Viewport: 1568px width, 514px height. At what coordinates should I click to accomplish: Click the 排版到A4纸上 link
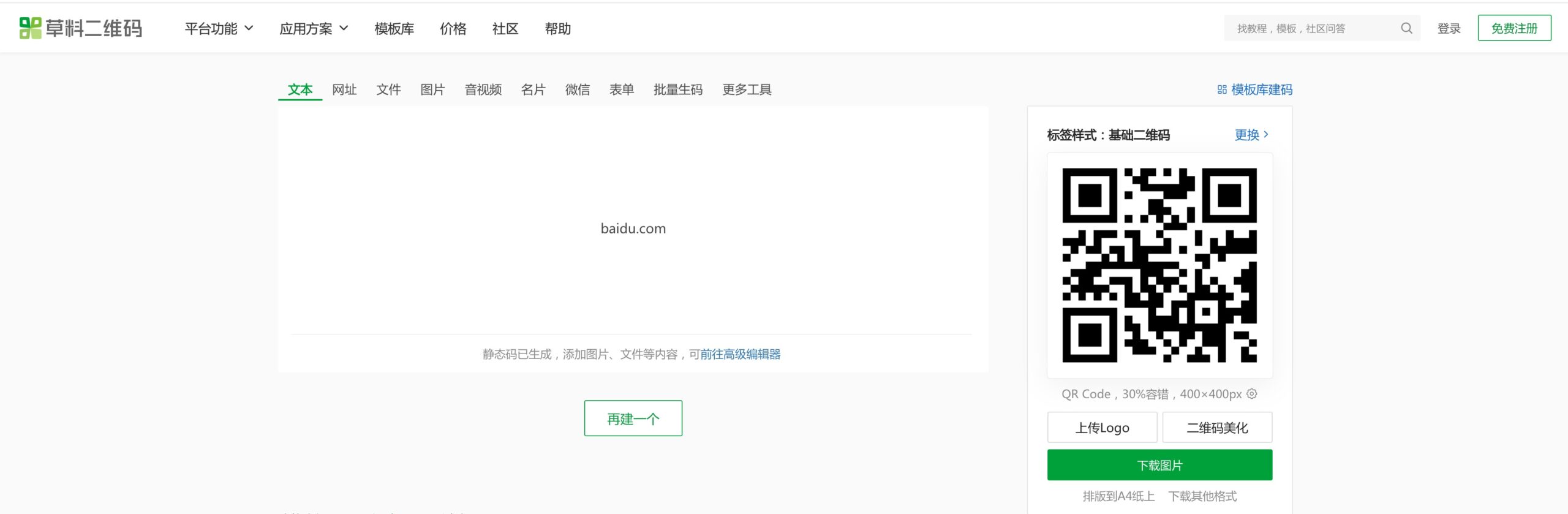coord(1118,496)
